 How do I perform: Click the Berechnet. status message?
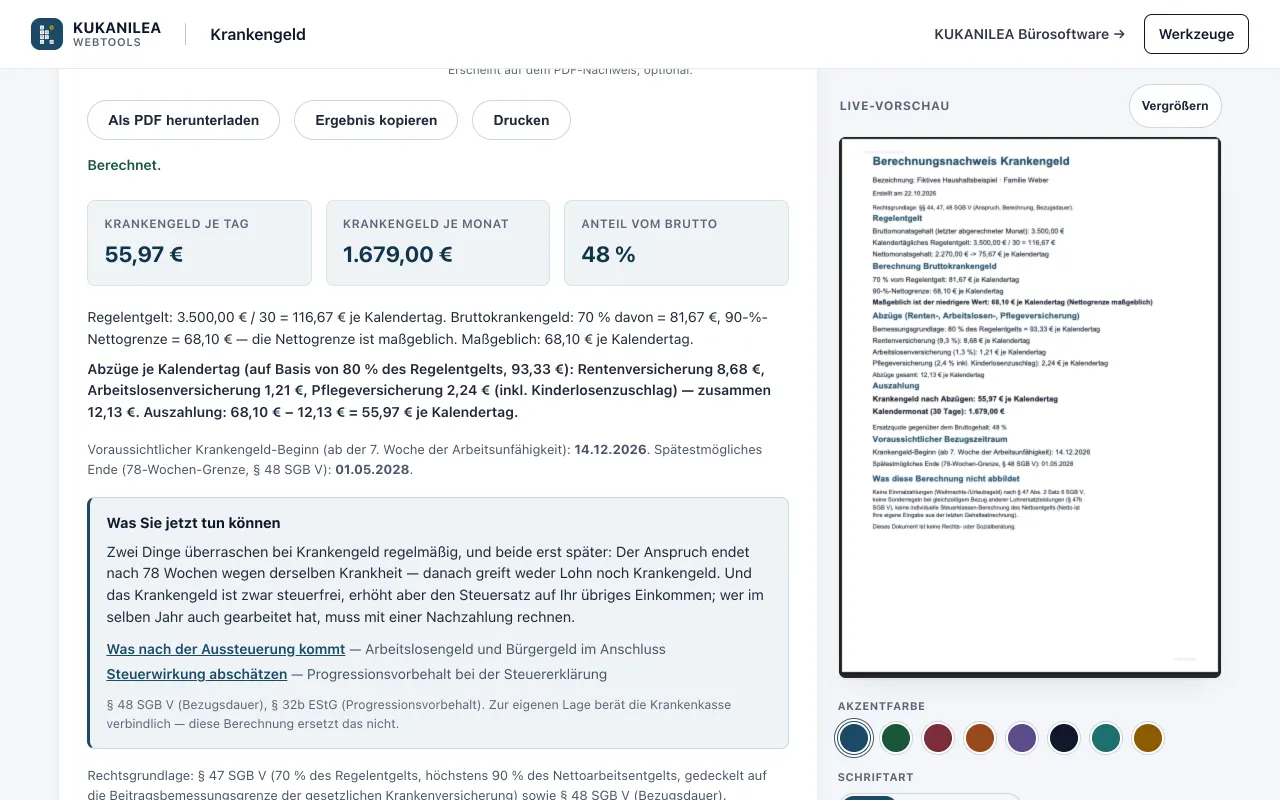(x=124, y=165)
